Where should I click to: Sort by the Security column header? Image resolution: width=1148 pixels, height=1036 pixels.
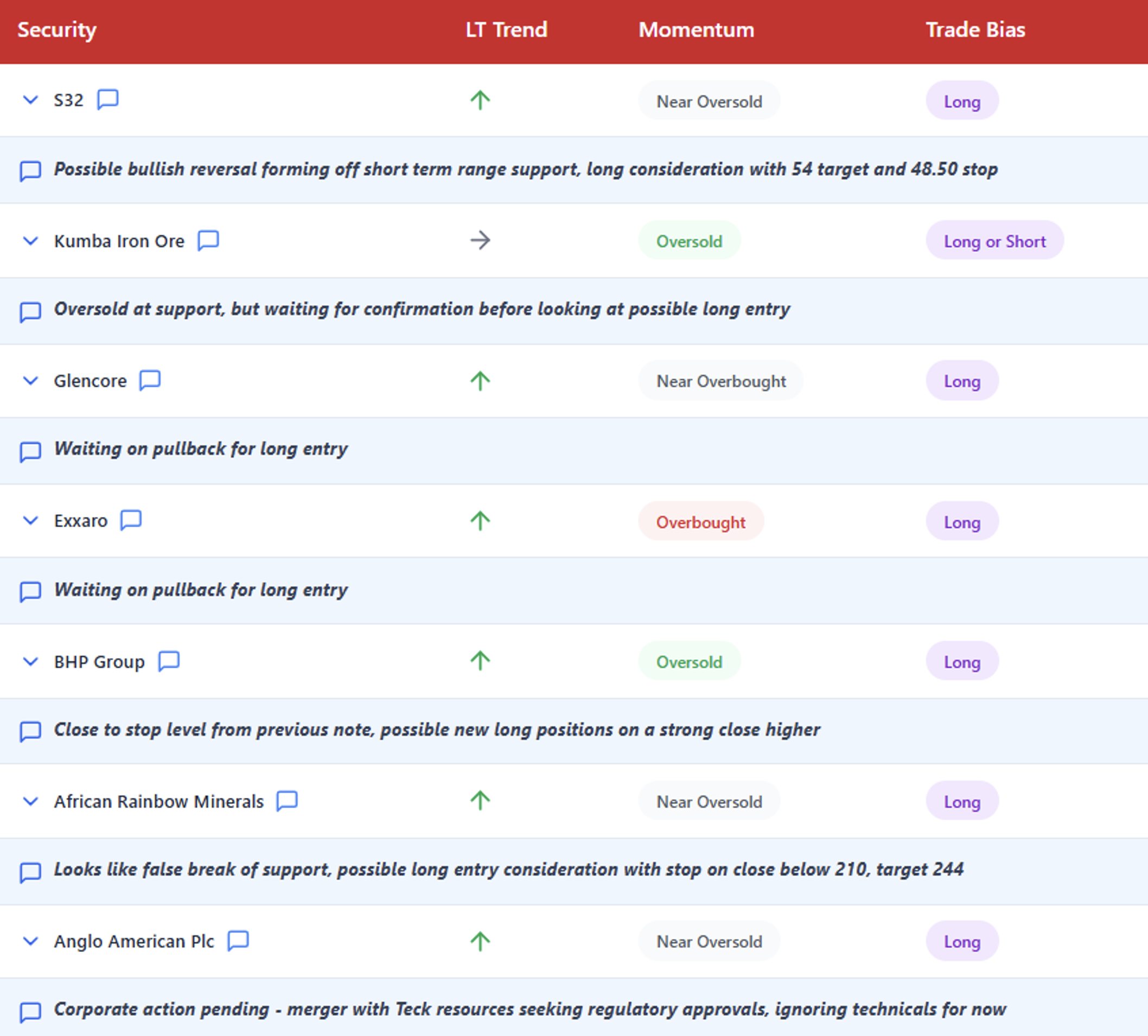click(x=57, y=30)
